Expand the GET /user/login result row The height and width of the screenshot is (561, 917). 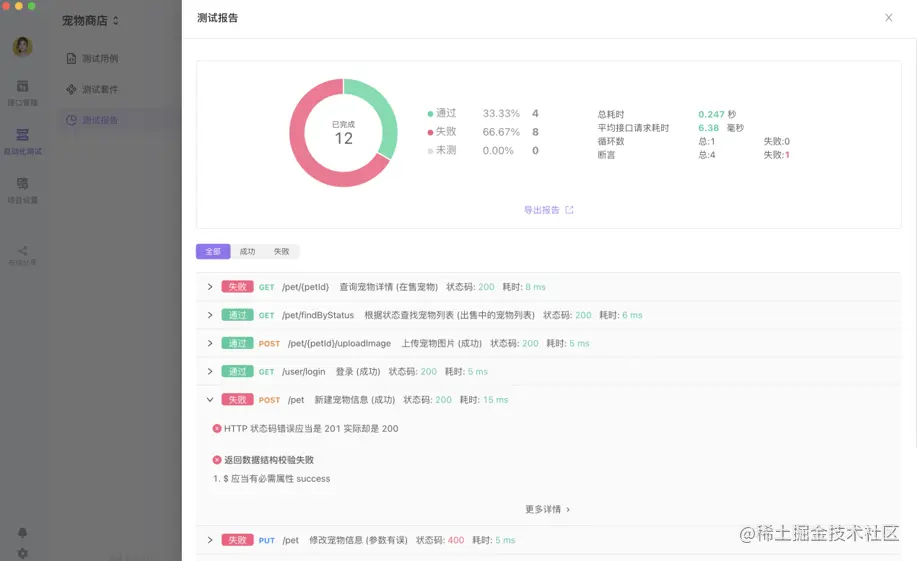(210, 371)
